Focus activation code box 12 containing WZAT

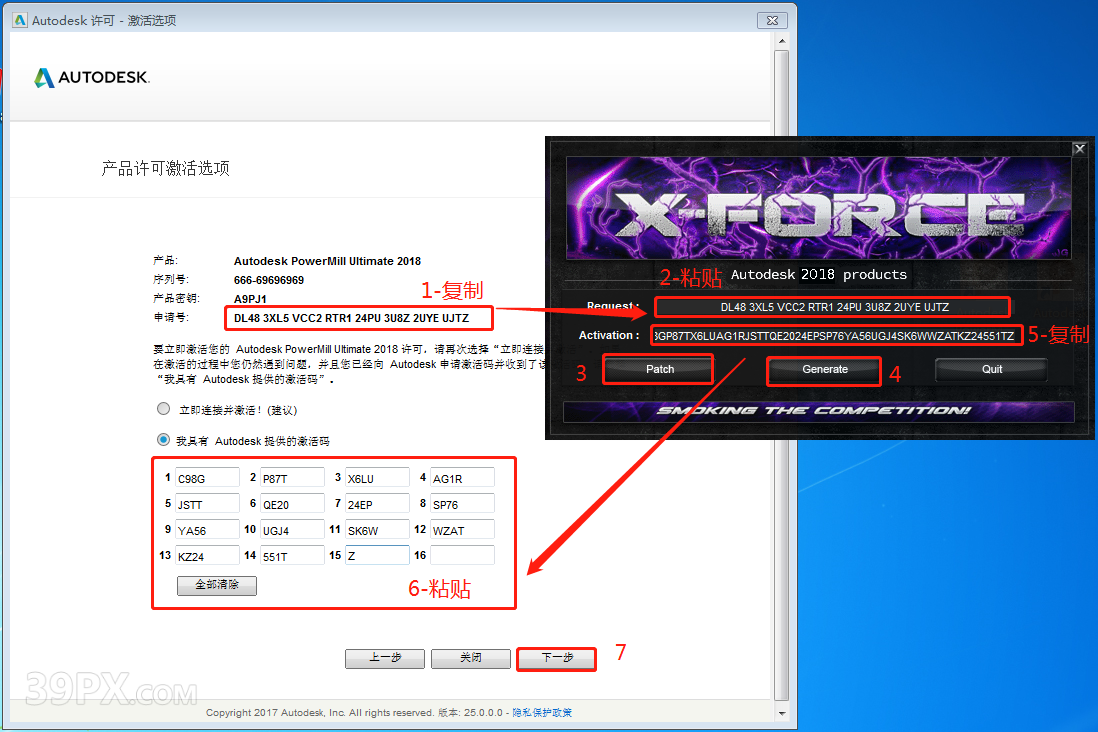462,530
